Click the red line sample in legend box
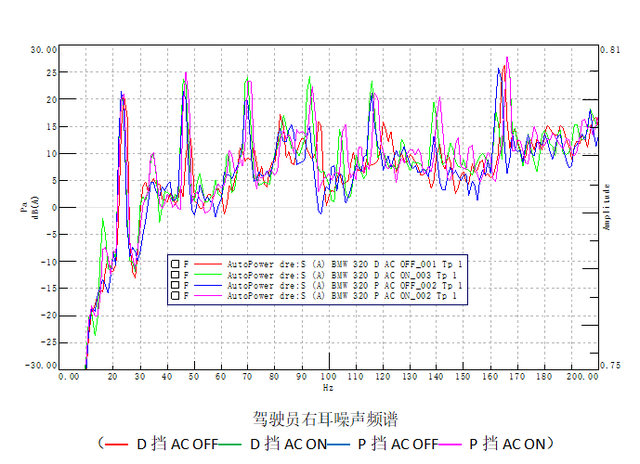640x464 pixels. (208, 263)
